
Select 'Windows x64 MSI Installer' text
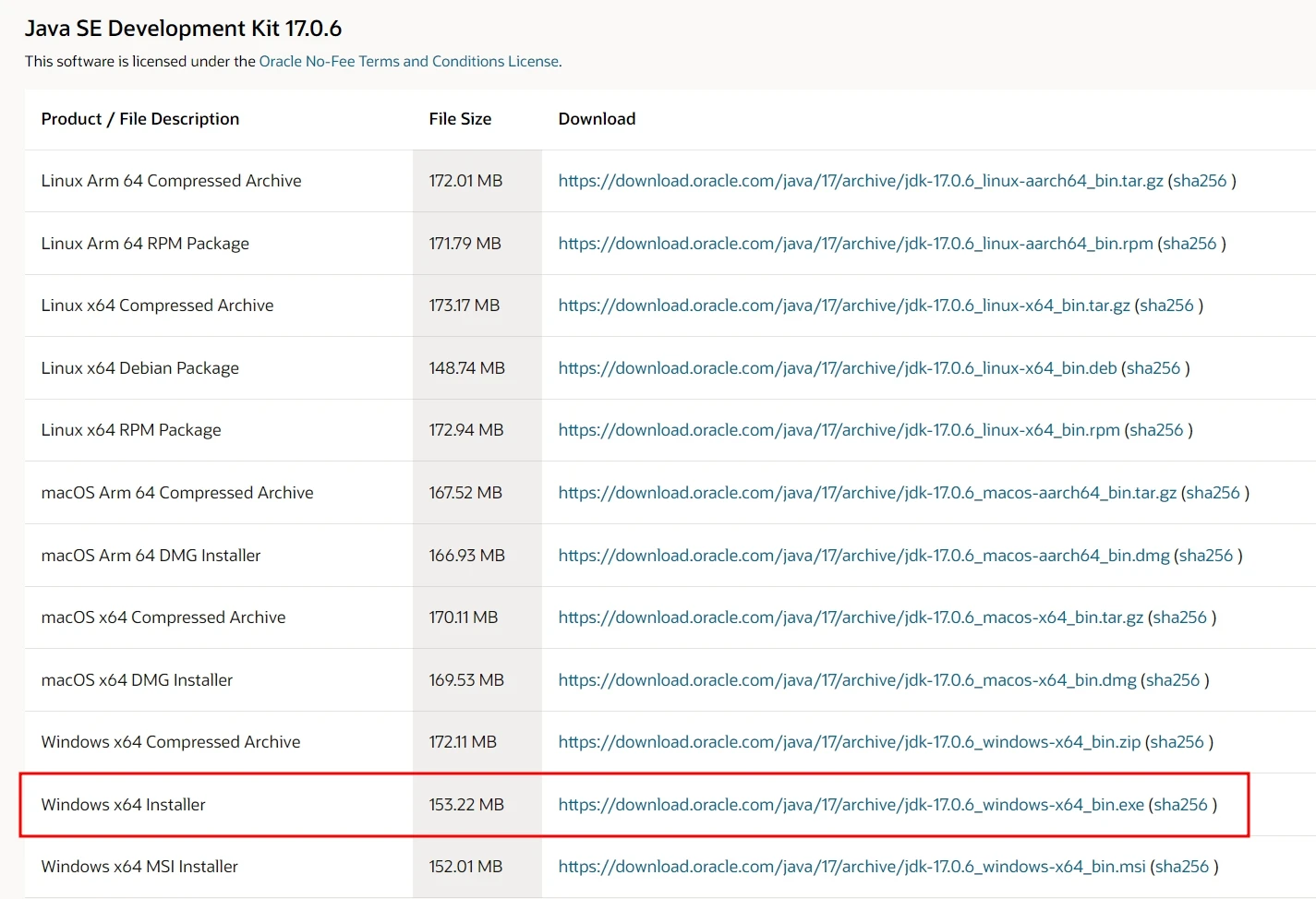coord(139,867)
